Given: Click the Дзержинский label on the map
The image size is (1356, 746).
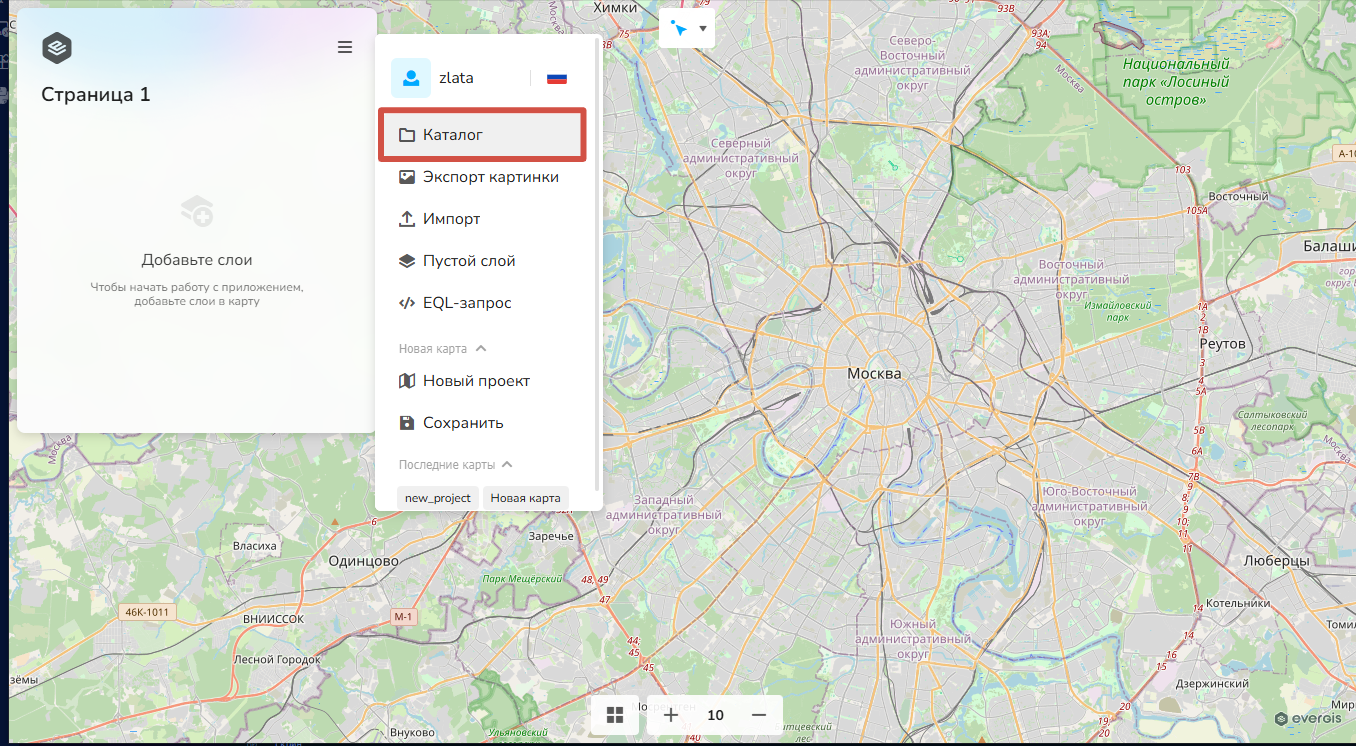Looking at the screenshot, I should 1213,683.
